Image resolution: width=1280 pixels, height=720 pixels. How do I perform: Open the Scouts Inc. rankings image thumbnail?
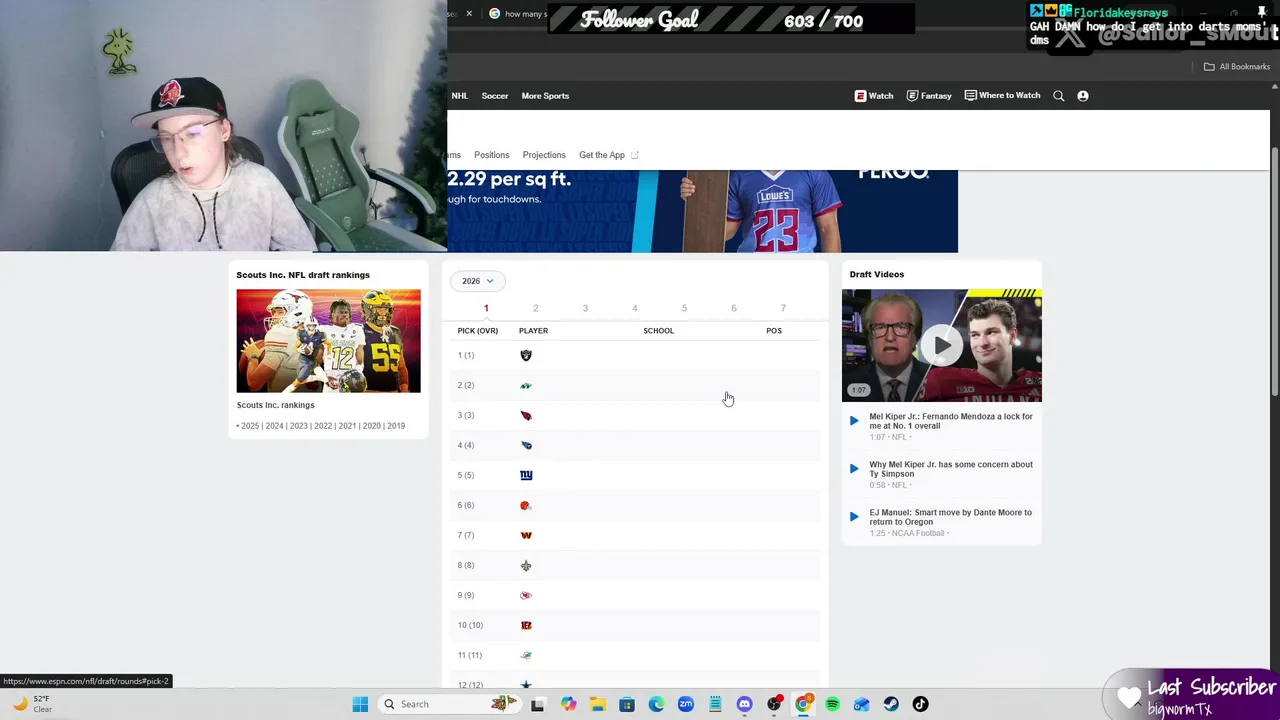pos(328,341)
